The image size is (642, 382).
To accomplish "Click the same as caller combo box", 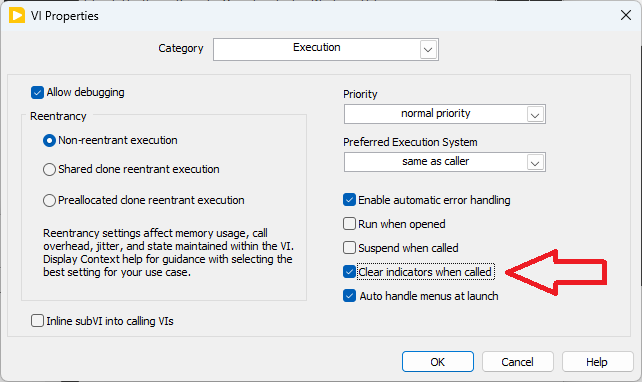I will point(445,162).
